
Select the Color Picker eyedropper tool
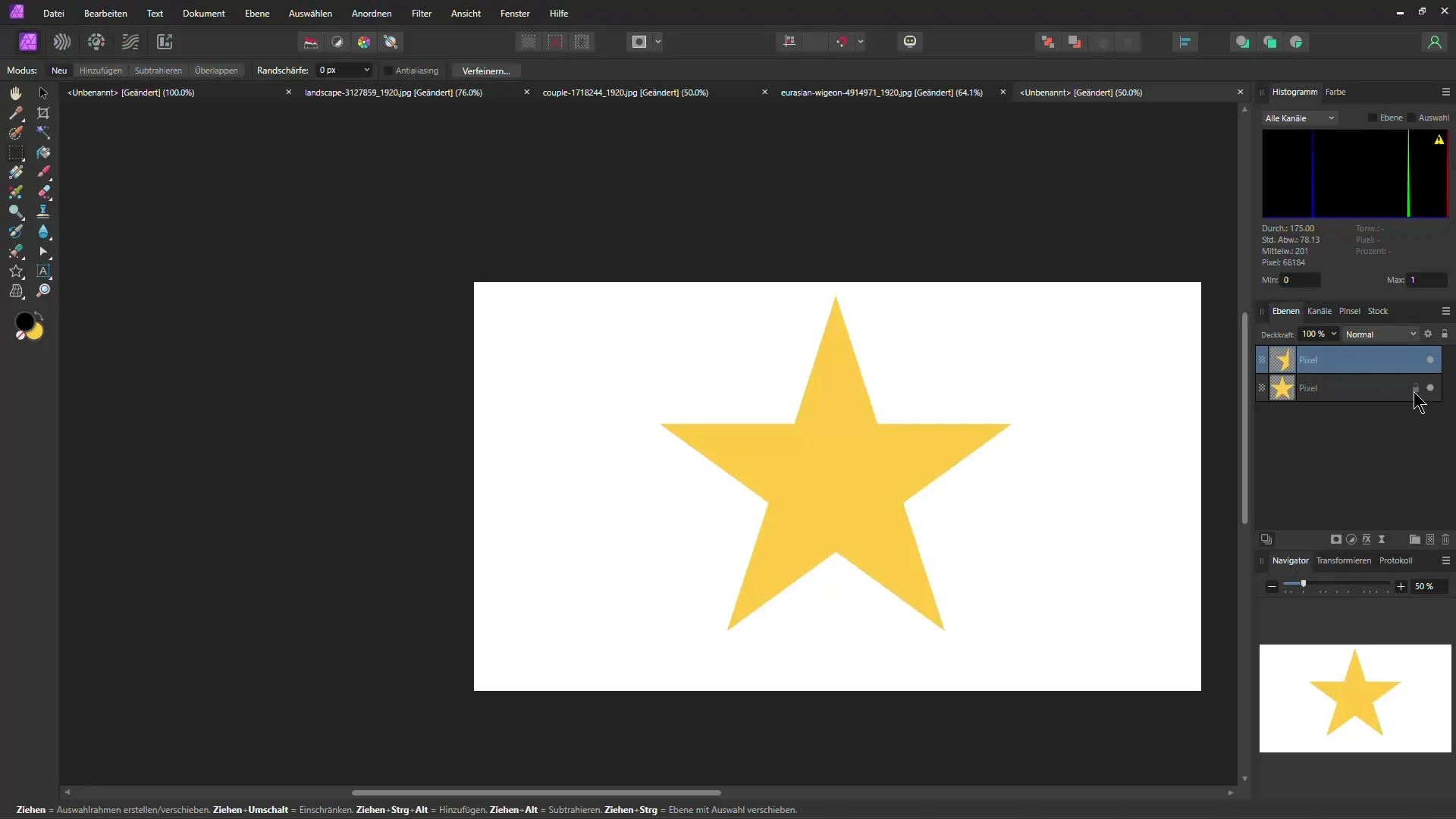click(x=15, y=113)
